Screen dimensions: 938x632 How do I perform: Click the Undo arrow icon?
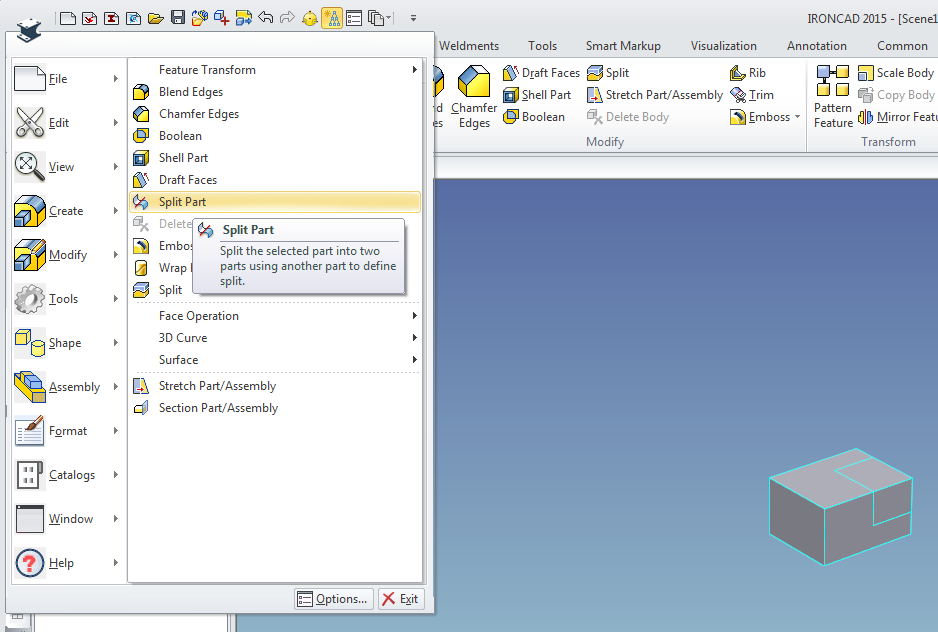[266, 18]
